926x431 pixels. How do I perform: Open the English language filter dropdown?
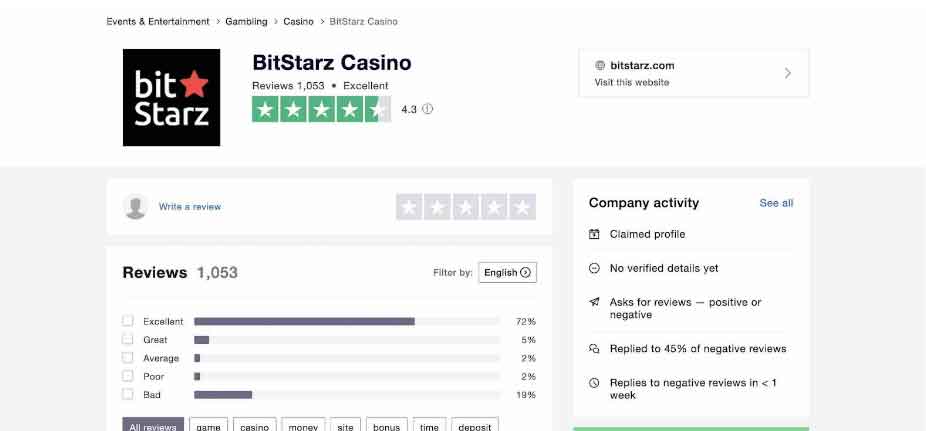pos(507,272)
